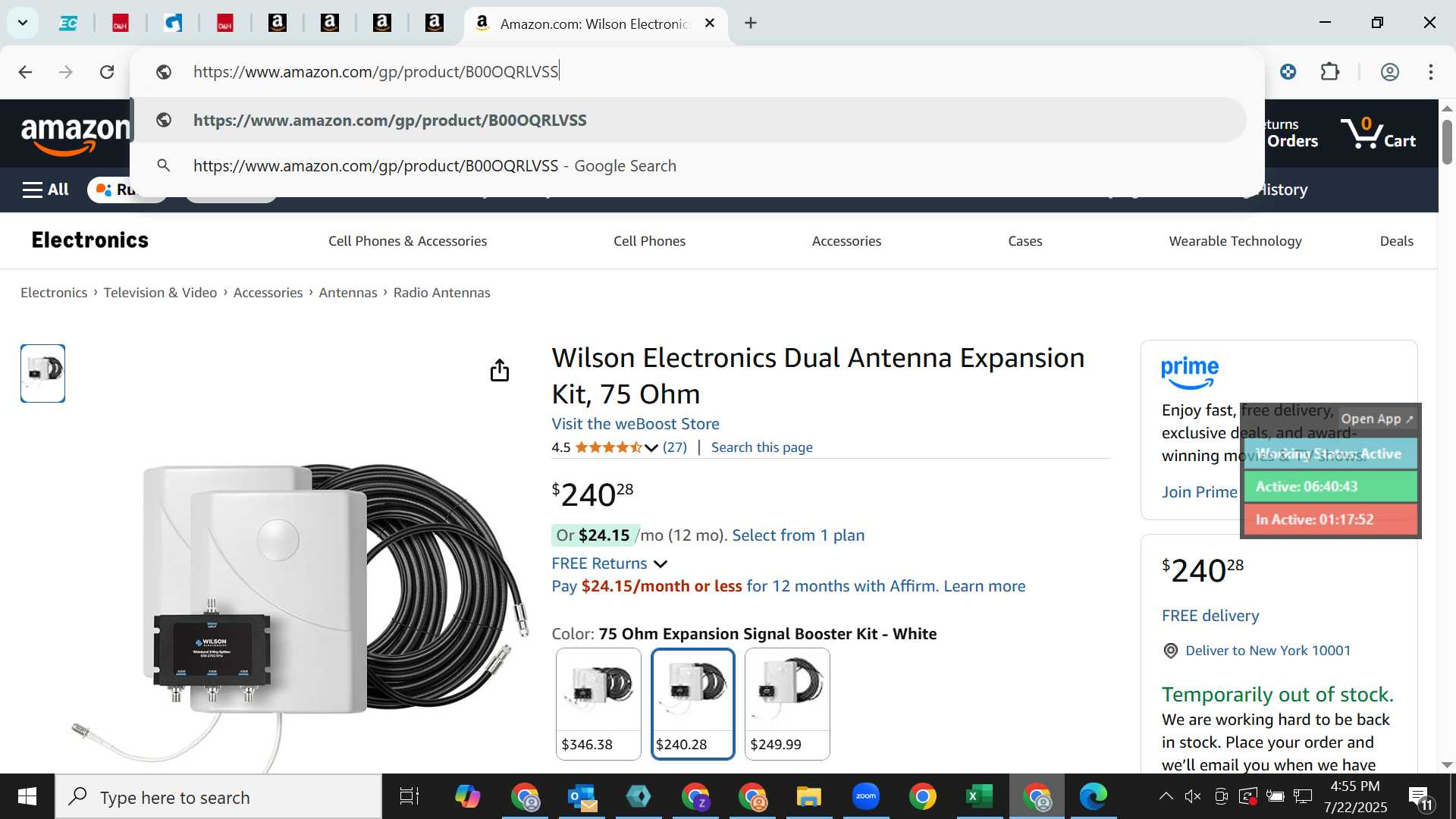Open Outlook from the taskbar
The width and height of the screenshot is (1456, 819).
582,797
